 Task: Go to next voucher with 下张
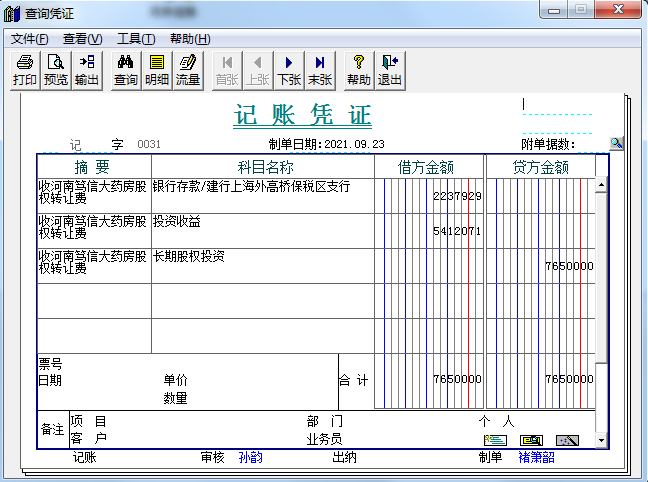(x=289, y=70)
